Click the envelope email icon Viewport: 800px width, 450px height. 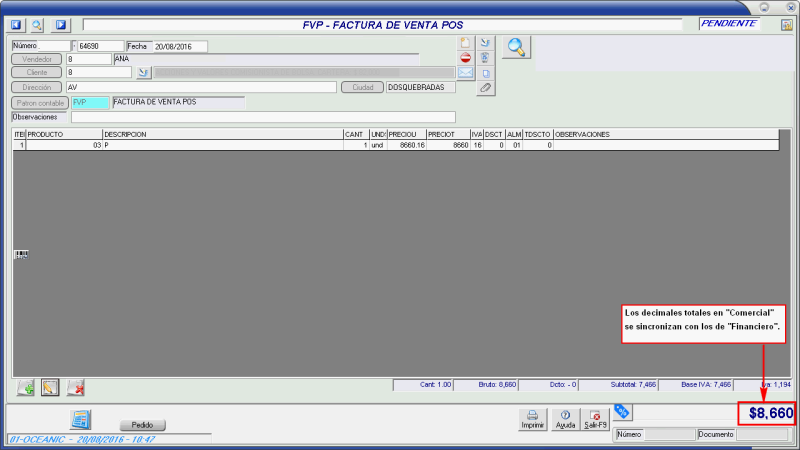466,73
